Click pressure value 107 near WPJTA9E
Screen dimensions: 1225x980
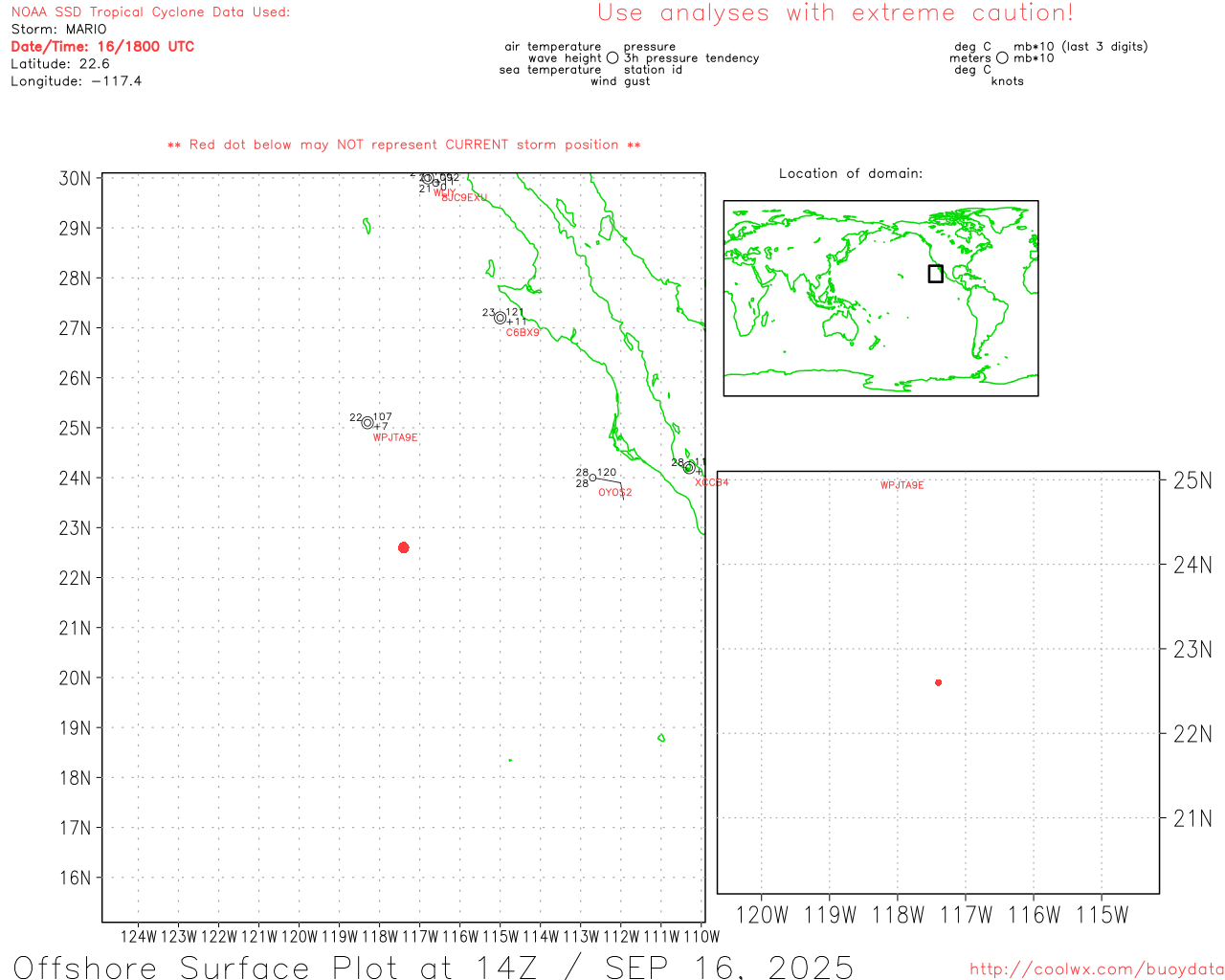tap(383, 417)
